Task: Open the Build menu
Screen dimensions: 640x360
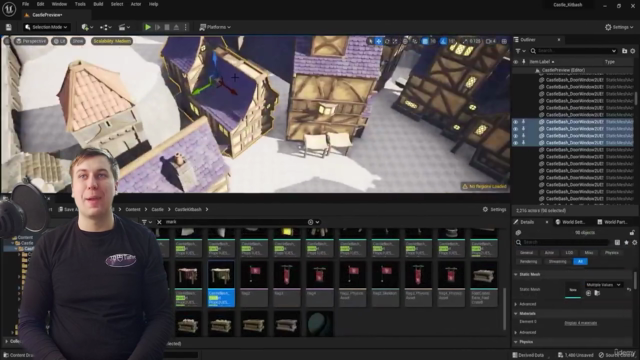Action: pyautogui.click(x=98, y=4)
